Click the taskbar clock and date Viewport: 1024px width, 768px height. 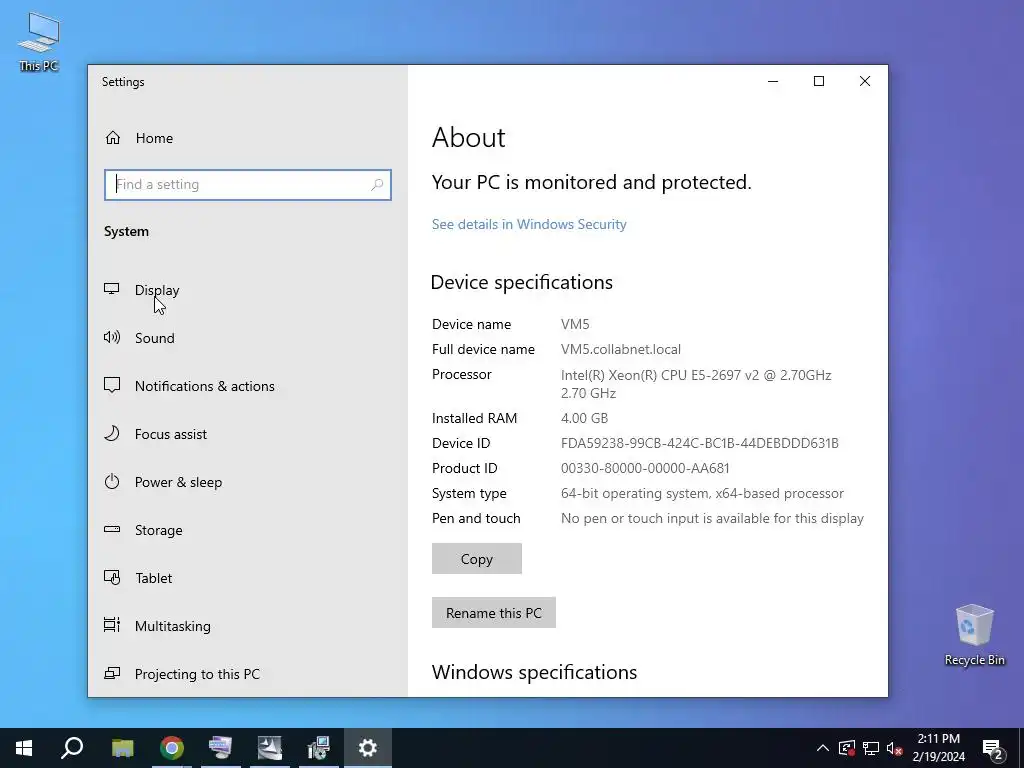pos(938,748)
